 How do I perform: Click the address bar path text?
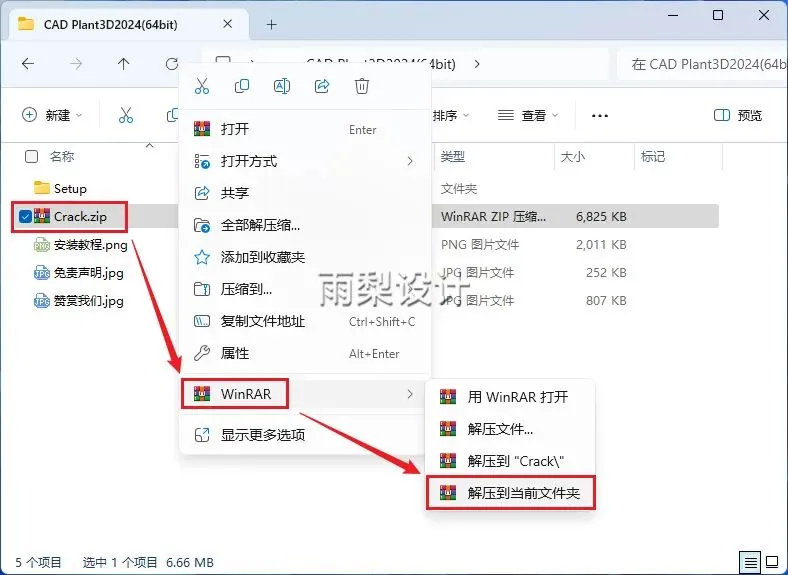tap(380, 64)
